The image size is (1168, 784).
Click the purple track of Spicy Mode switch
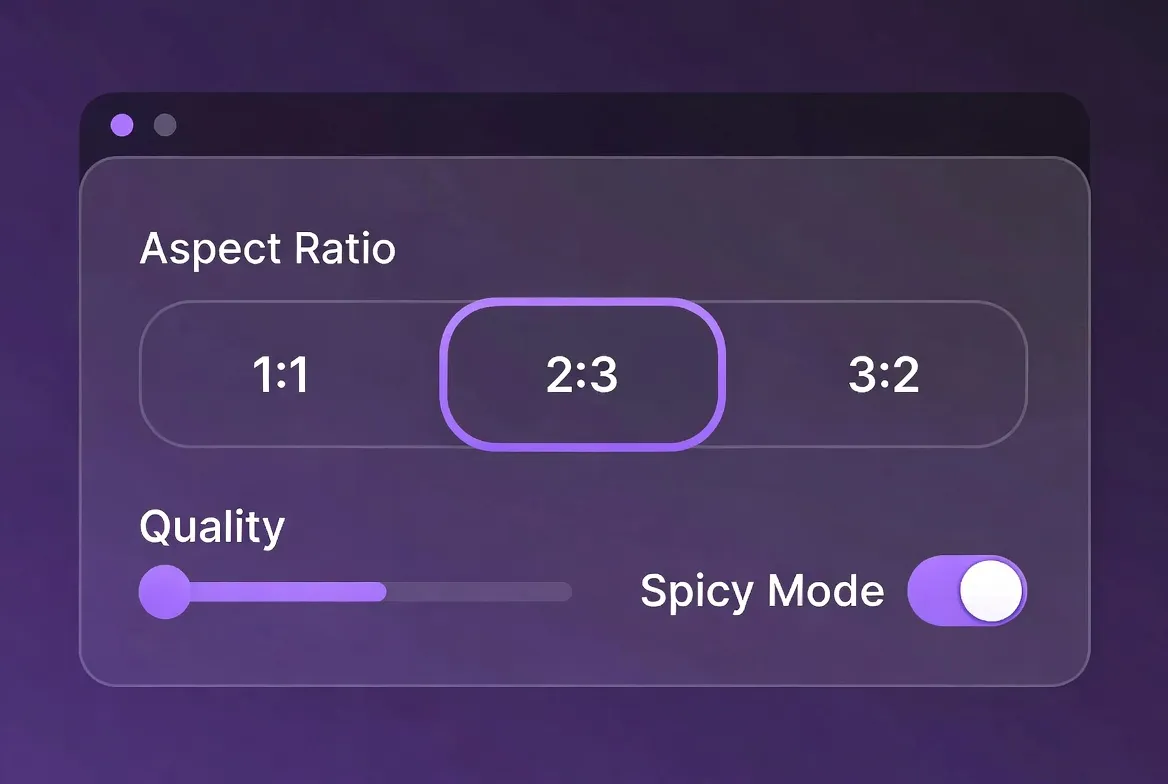coord(932,591)
